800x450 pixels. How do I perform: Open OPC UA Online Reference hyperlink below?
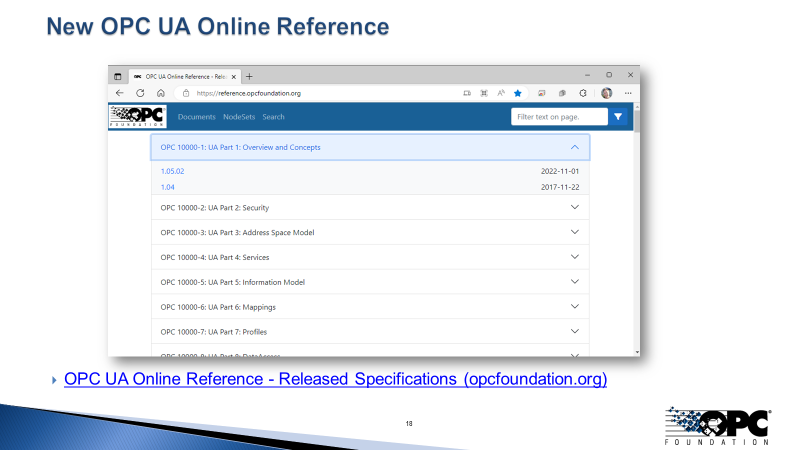point(335,379)
